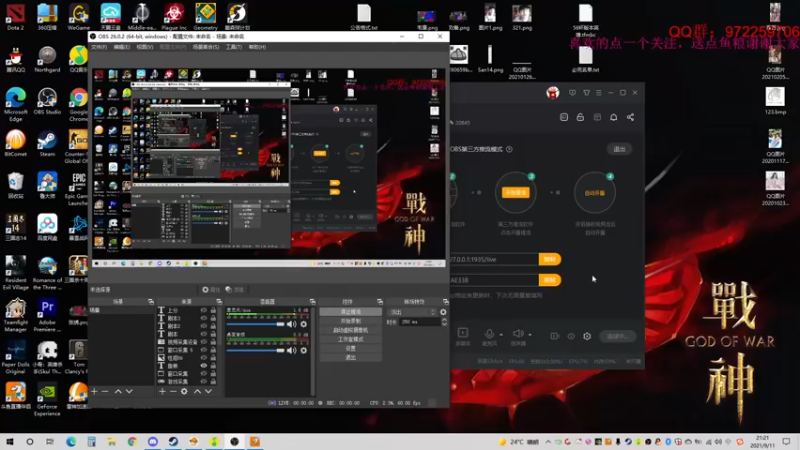Open the microphone dropdown arrow in streaming app

(501, 335)
